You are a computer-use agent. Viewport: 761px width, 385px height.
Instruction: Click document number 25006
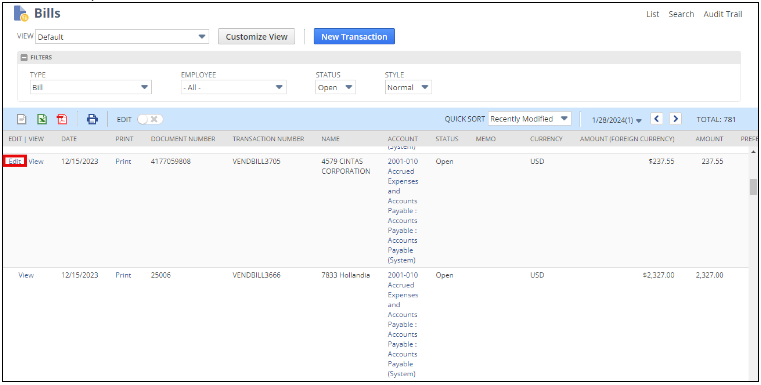(161, 275)
